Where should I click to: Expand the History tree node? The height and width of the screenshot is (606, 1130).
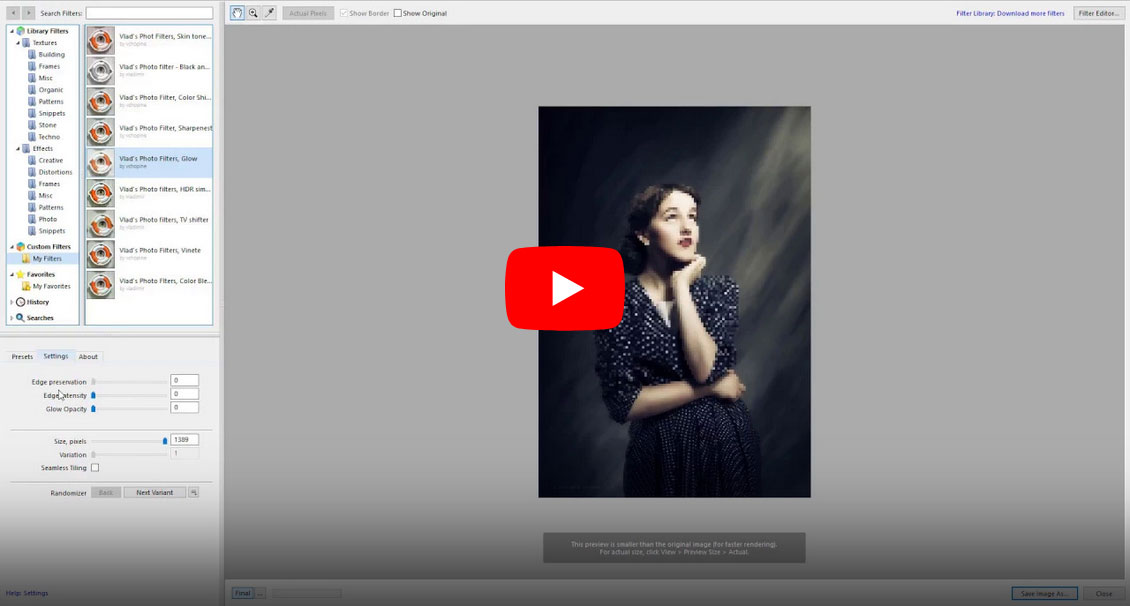pos(12,302)
